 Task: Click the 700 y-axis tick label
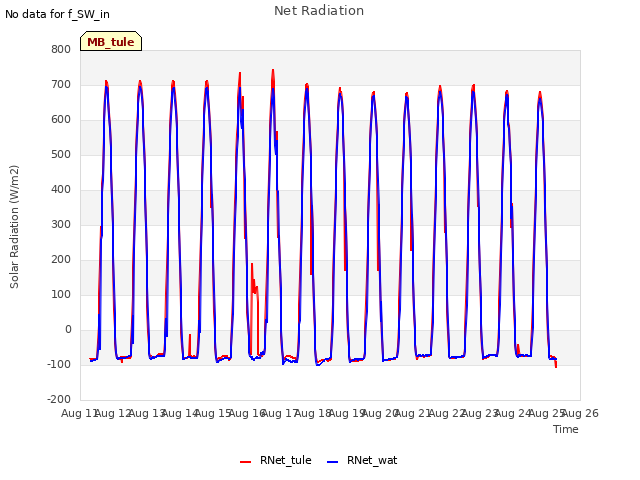pyautogui.click(x=61, y=84)
